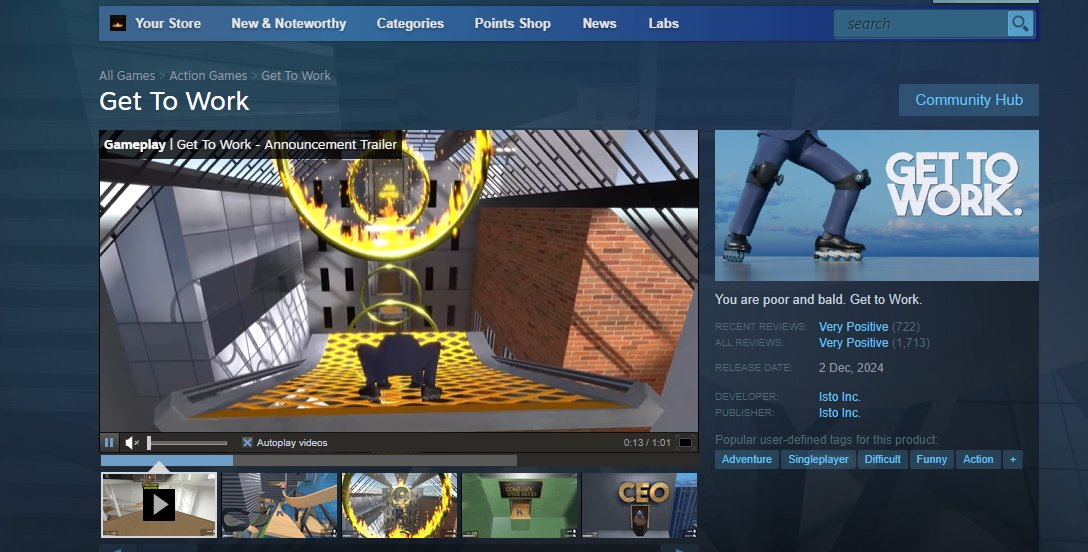Follow the Action Games breadcrumb link
The height and width of the screenshot is (552, 1088).
(208, 76)
